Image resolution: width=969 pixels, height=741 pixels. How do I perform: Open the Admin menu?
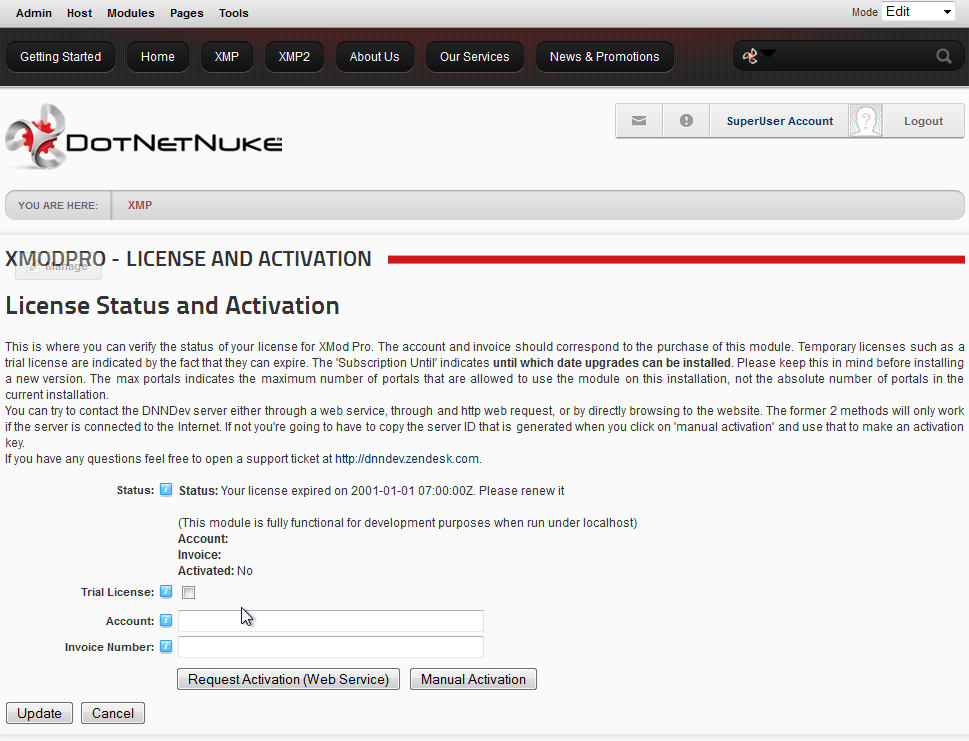pyautogui.click(x=34, y=13)
